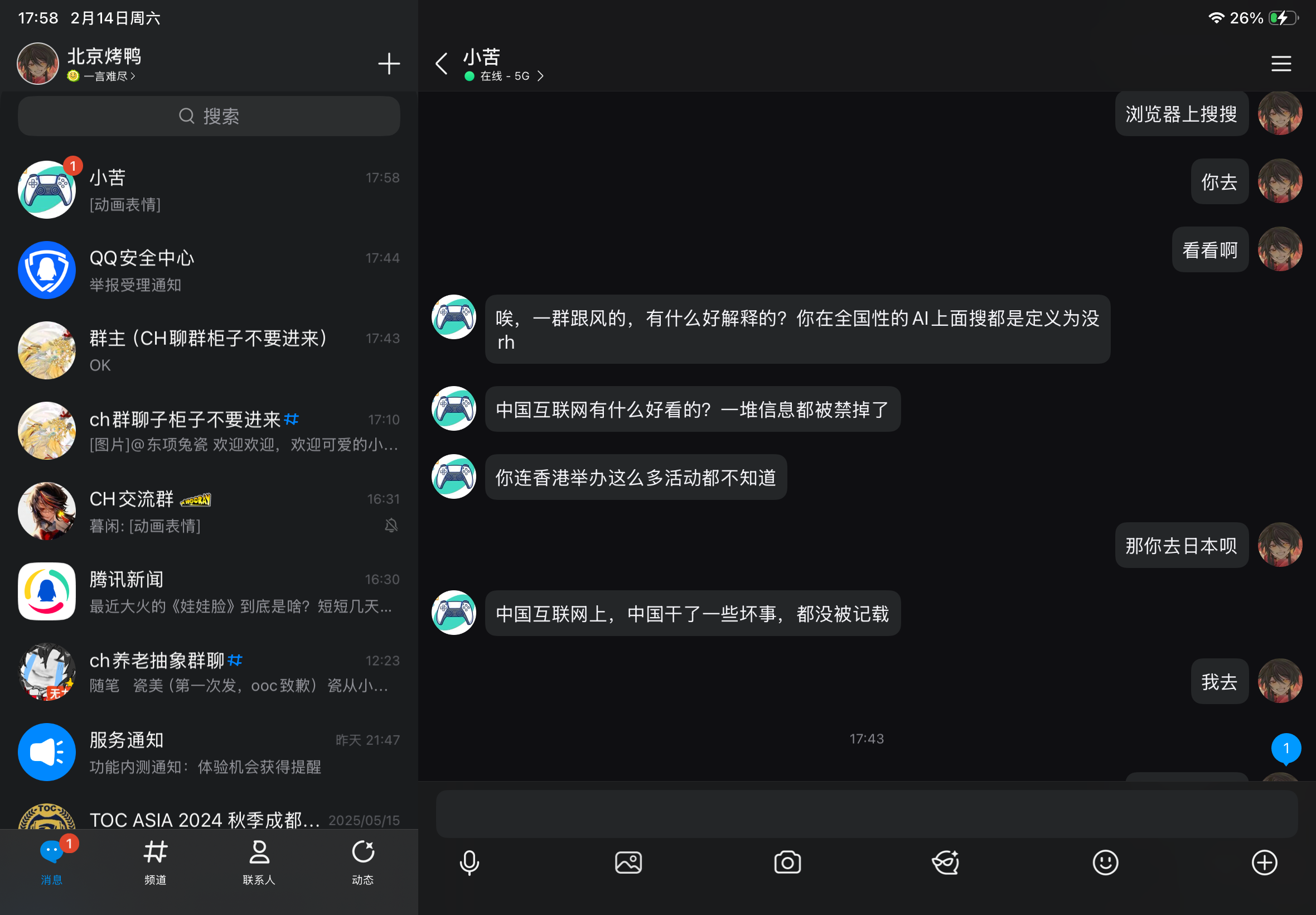Open chat settings via the hamburger menu

pyautogui.click(x=1280, y=63)
